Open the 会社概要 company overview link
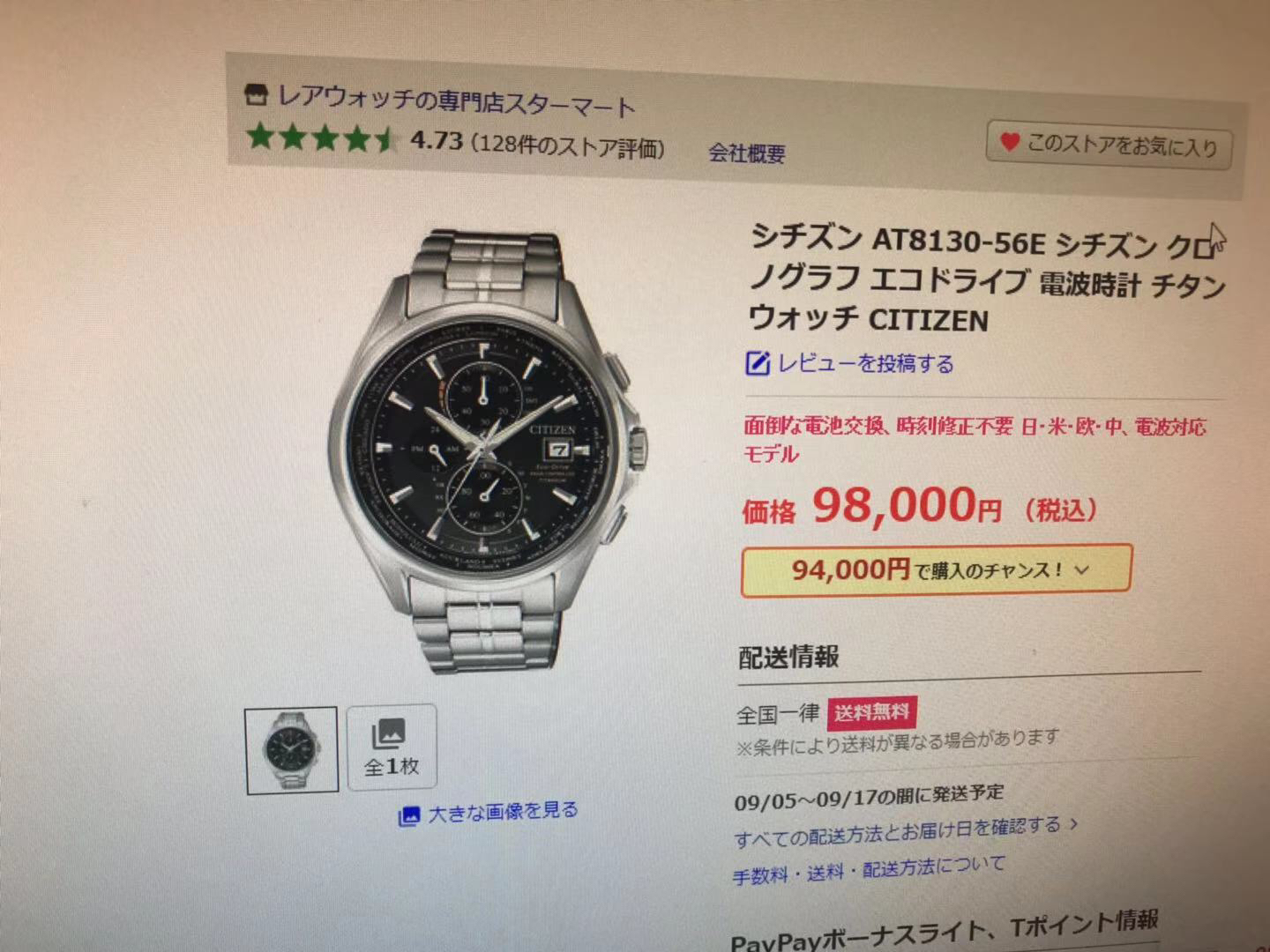The height and width of the screenshot is (952, 1270). click(747, 153)
